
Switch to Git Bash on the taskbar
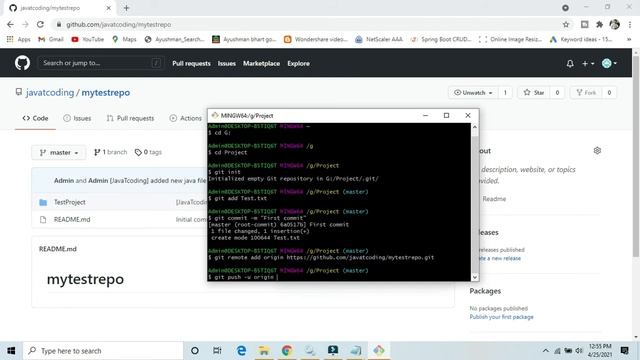pyautogui.click(x=378, y=351)
